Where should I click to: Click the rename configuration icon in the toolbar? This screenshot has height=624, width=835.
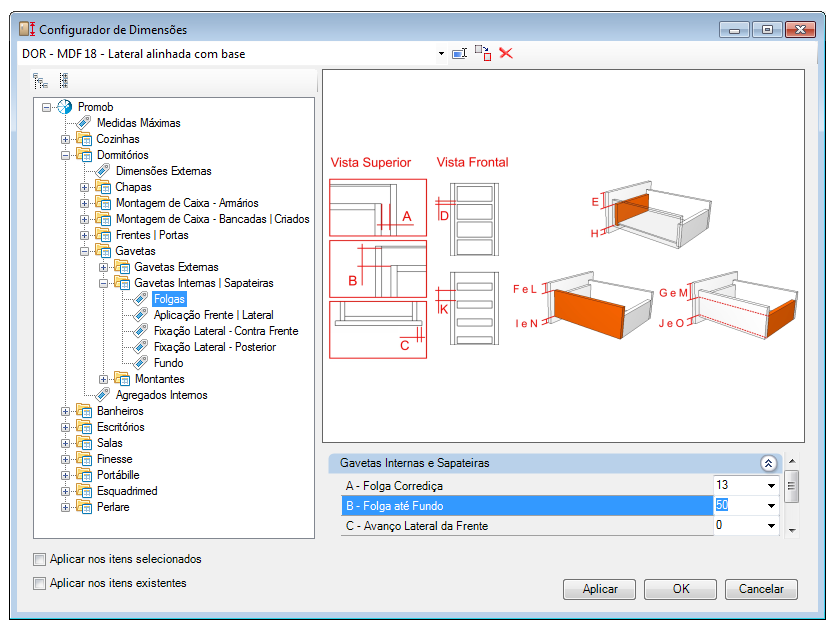pos(459,53)
